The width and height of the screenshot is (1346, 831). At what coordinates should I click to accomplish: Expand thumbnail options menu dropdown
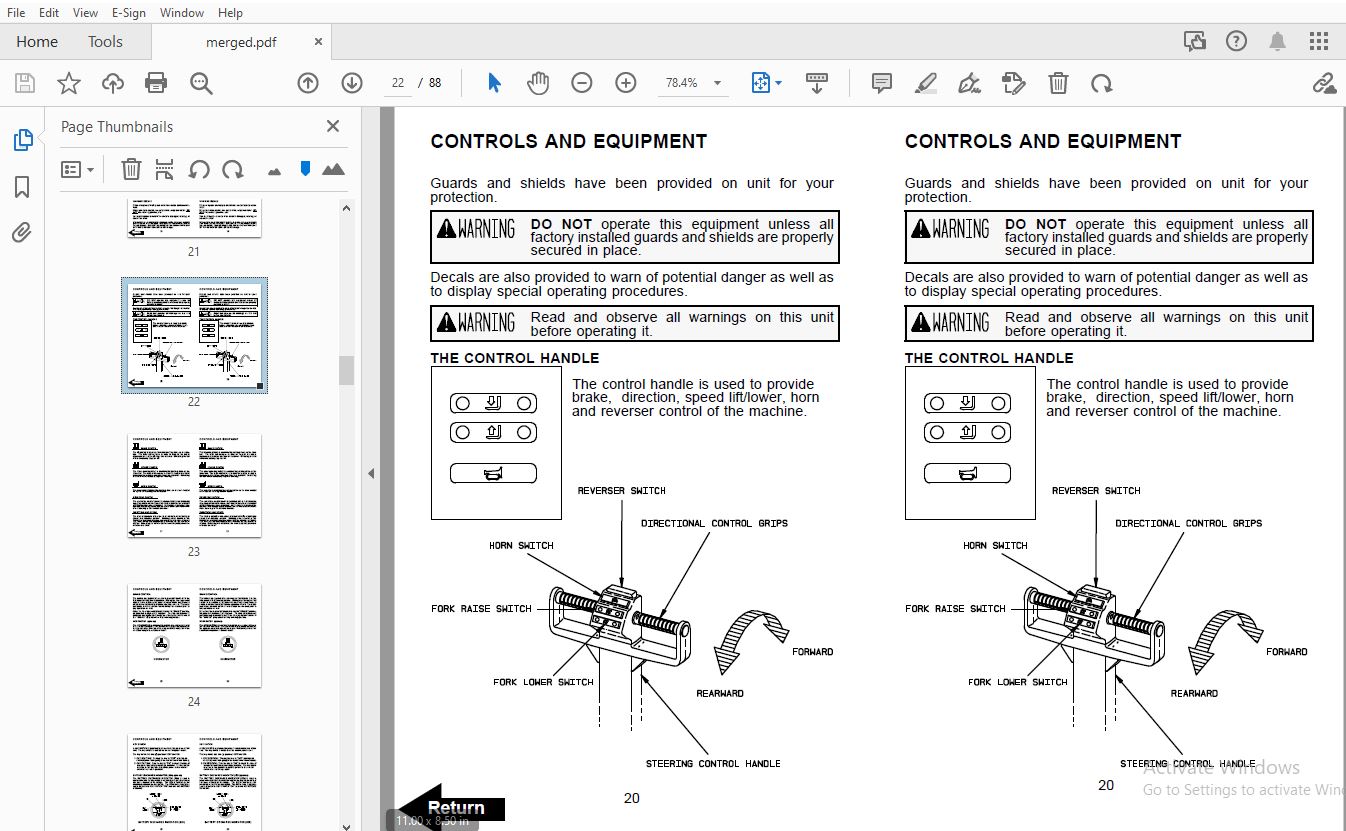point(78,169)
